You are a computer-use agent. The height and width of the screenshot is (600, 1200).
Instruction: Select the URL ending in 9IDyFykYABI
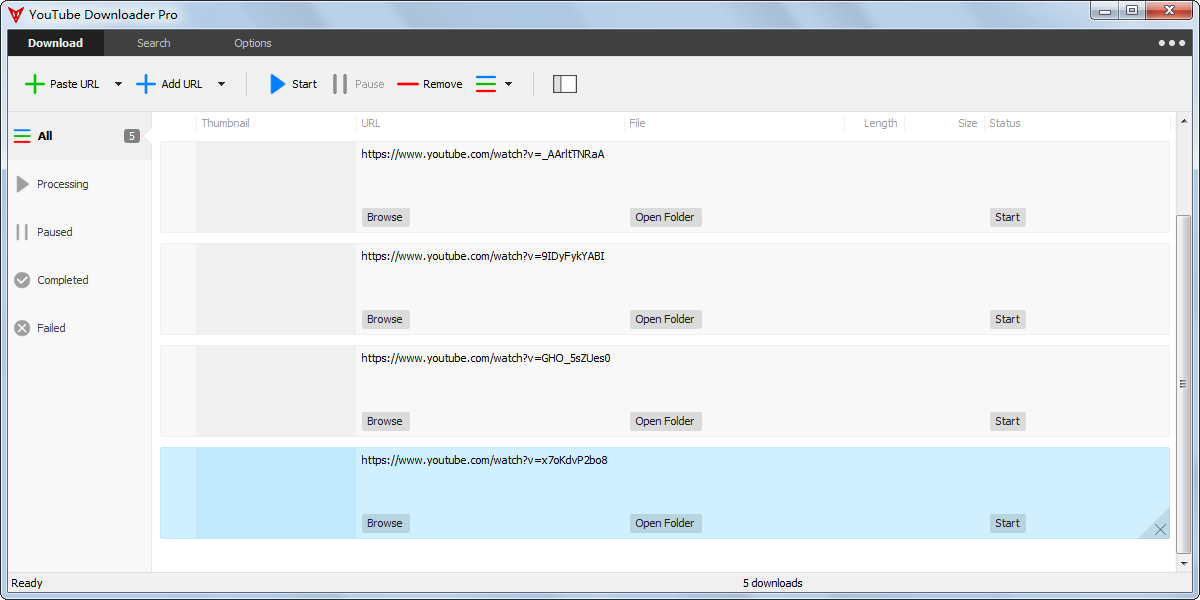point(483,256)
